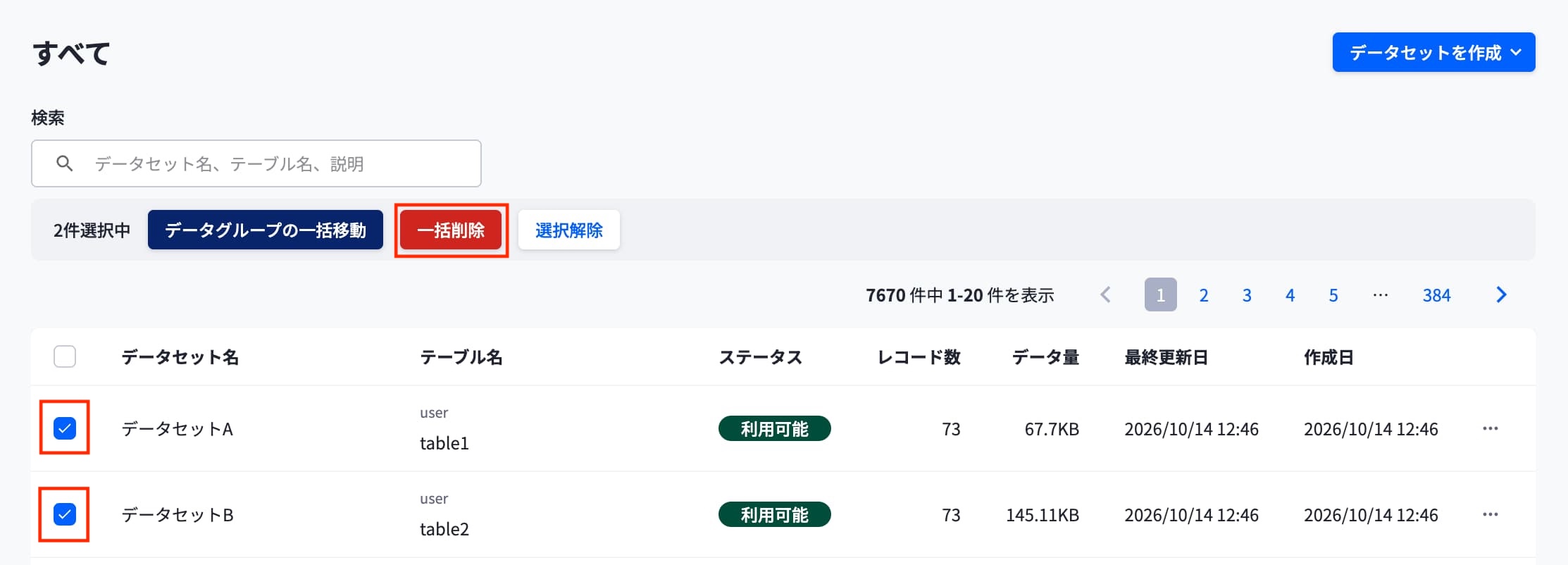Click the 一括削除 bulk delete button
The image size is (1568, 565).
(x=451, y=230)
